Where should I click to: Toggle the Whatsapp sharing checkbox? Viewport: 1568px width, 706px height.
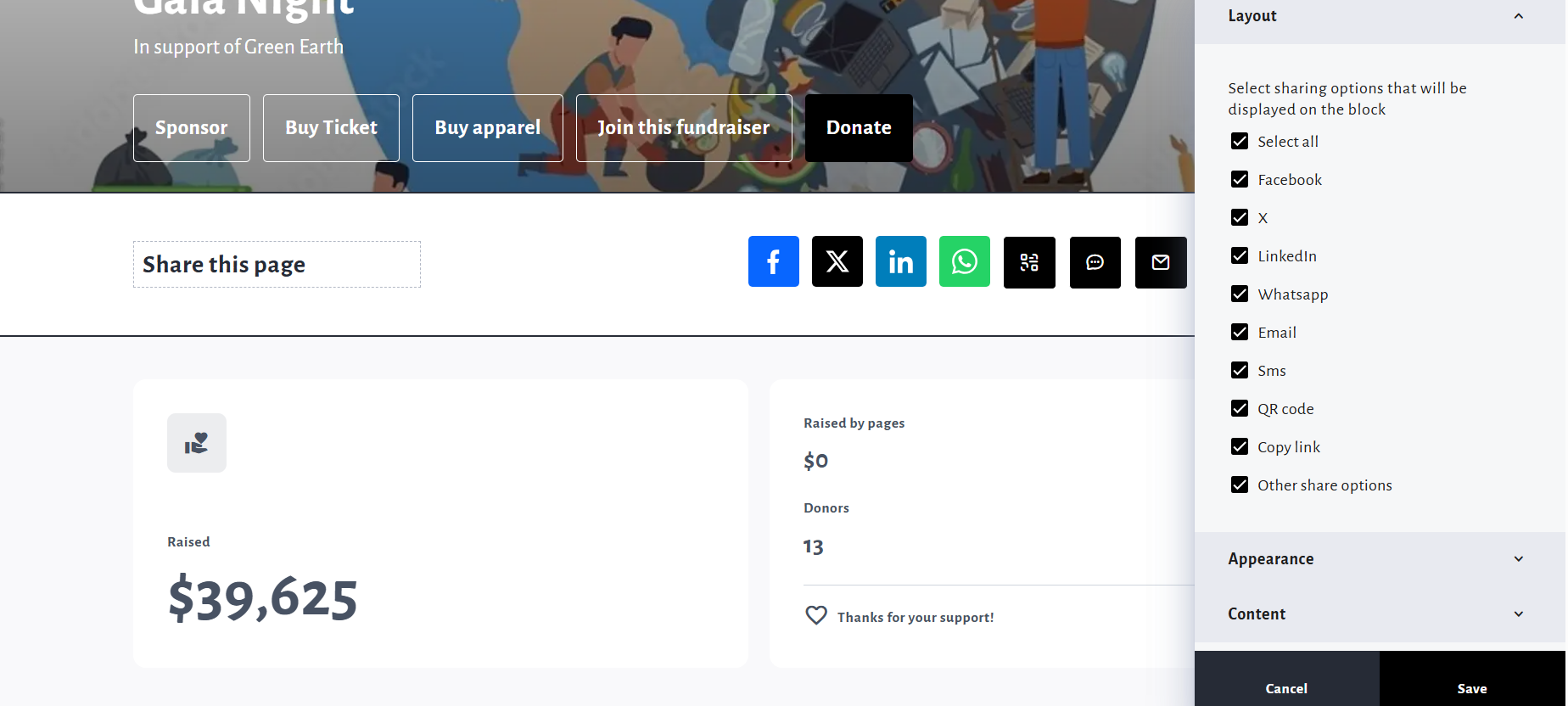point(1240,294)
